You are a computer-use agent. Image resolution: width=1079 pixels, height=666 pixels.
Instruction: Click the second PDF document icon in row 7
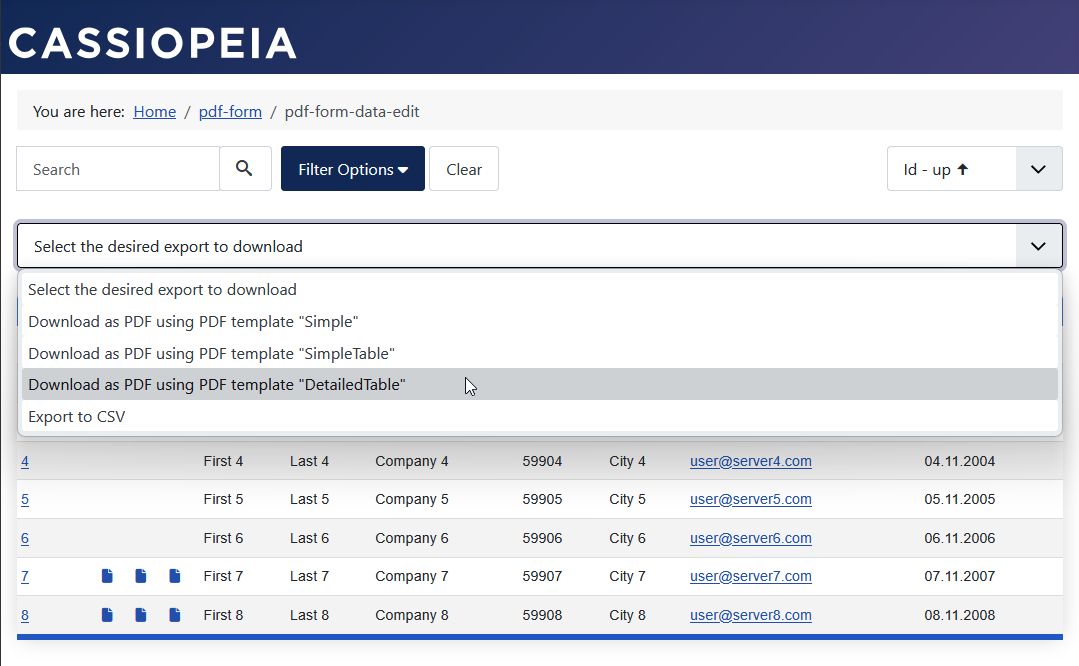point(140,576)
